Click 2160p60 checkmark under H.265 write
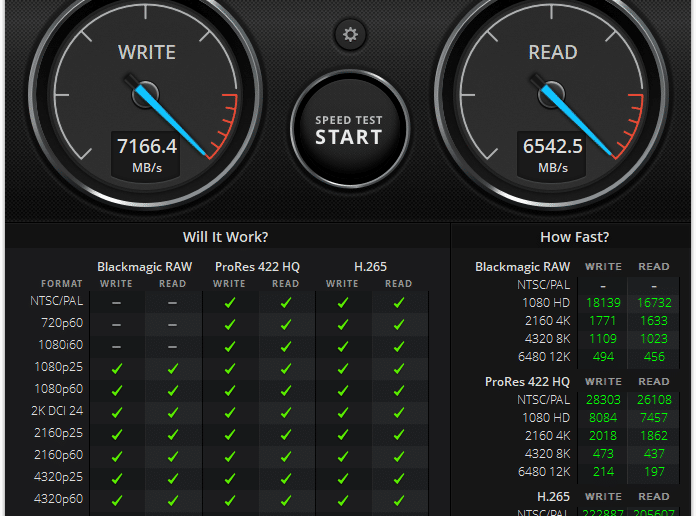Image resolution: width=696 pixels, height=516 pixels. 343,456
